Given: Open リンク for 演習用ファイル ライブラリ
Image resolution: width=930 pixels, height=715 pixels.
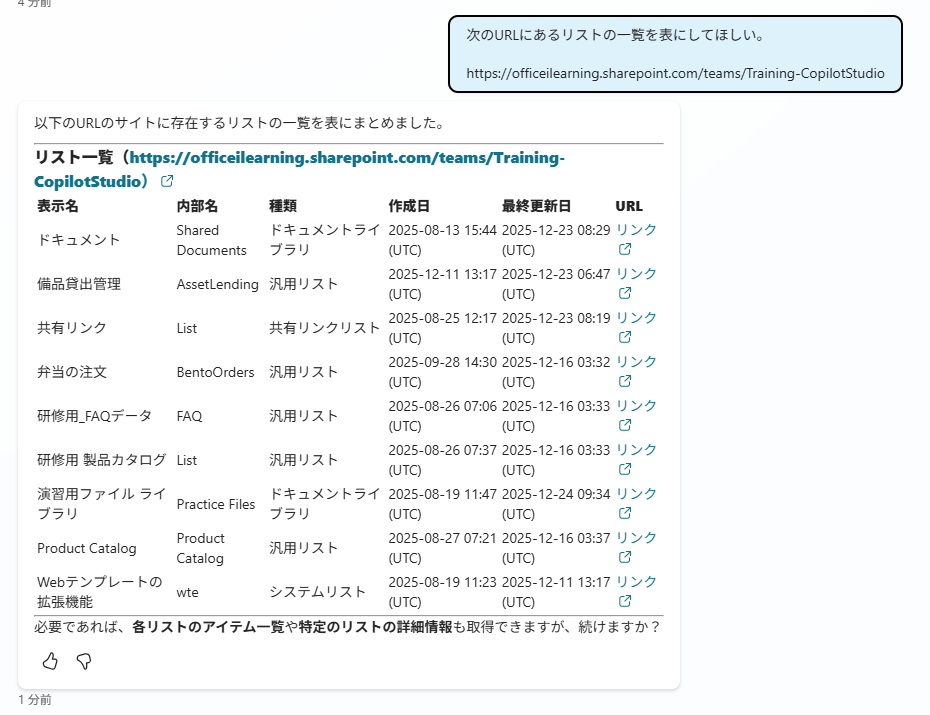Looking at the screenshot, I should (636, 493).
